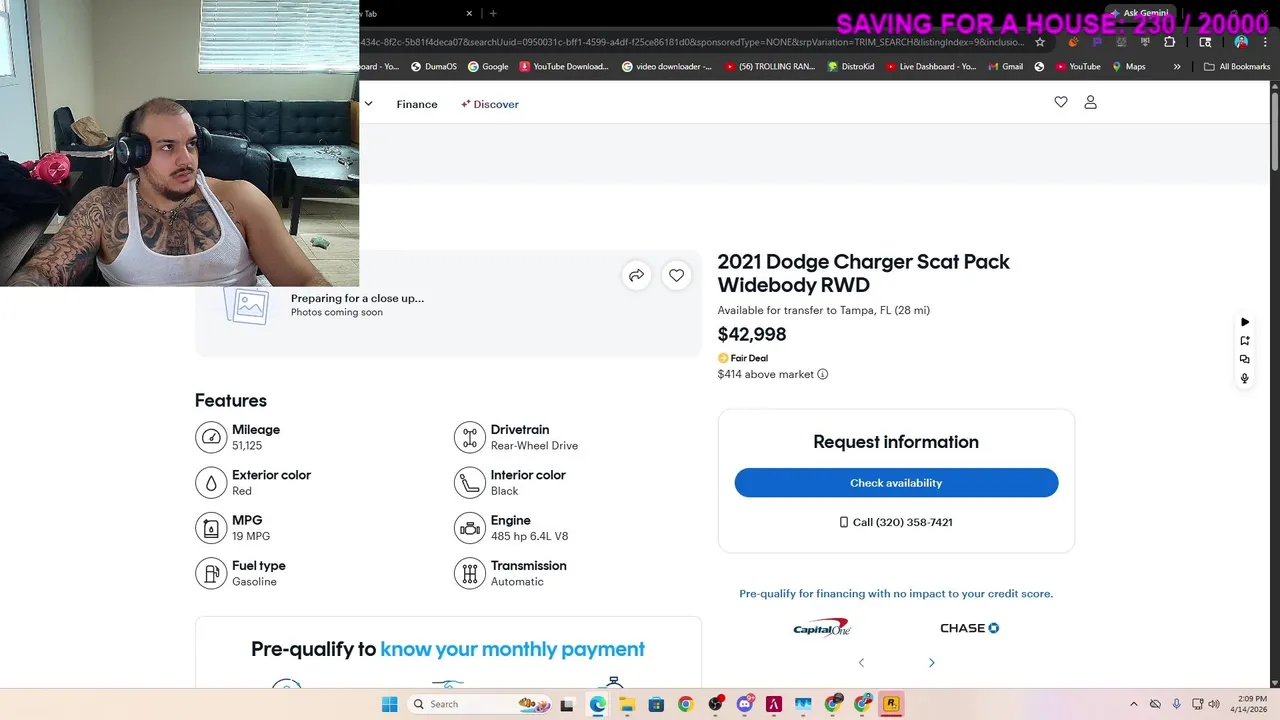Save the listing with the heart icon beside share
Screen dimensions: 1280x720
click(677, 275)
